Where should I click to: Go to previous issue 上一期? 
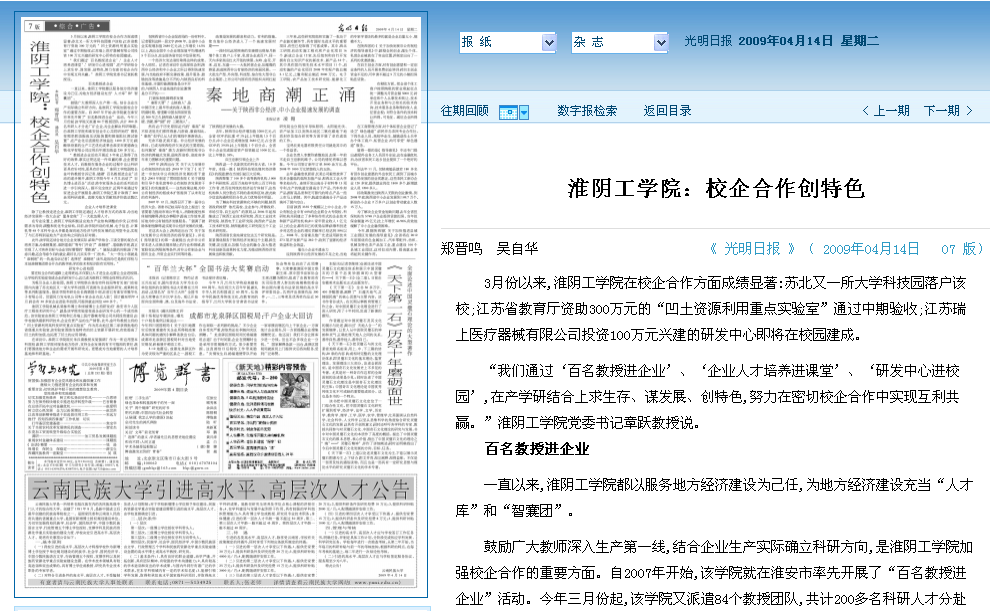coord(885,111)
